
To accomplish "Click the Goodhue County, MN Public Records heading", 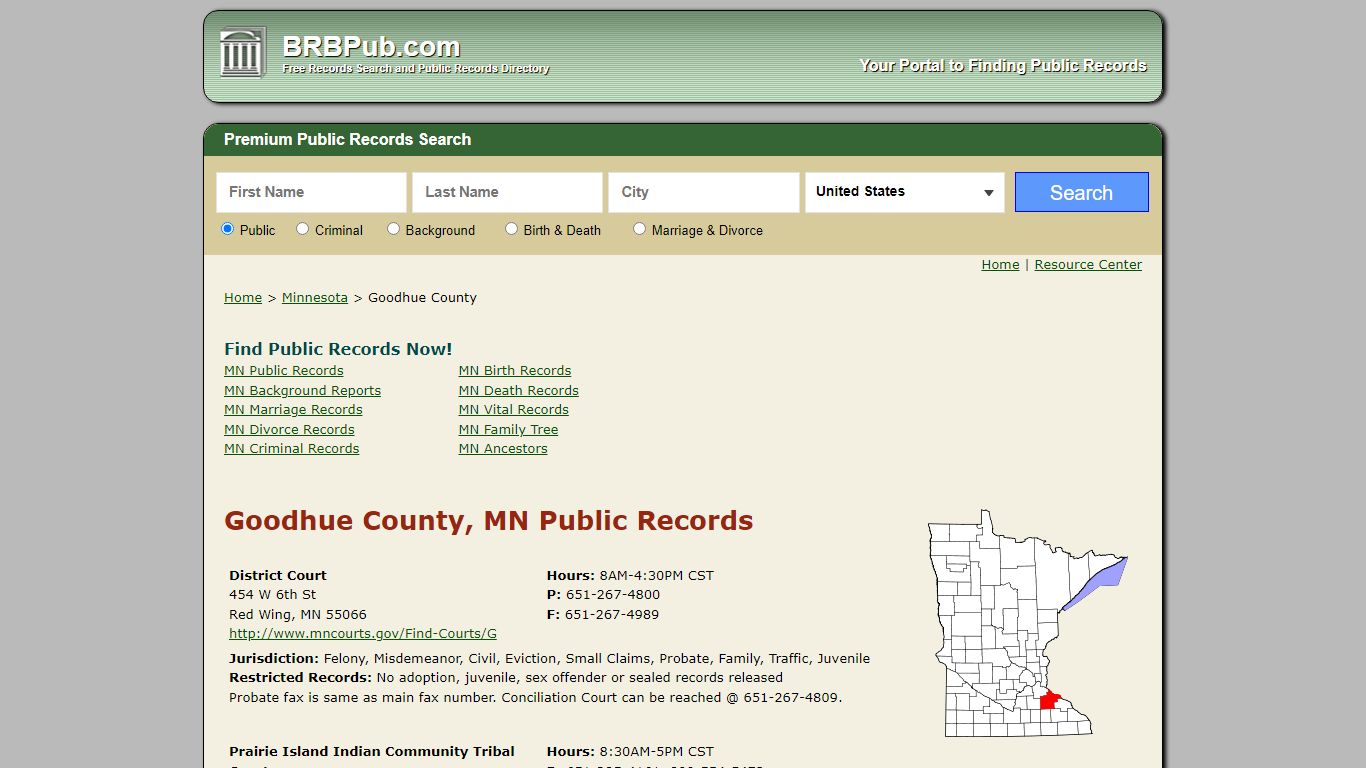I will coord(489,521).
